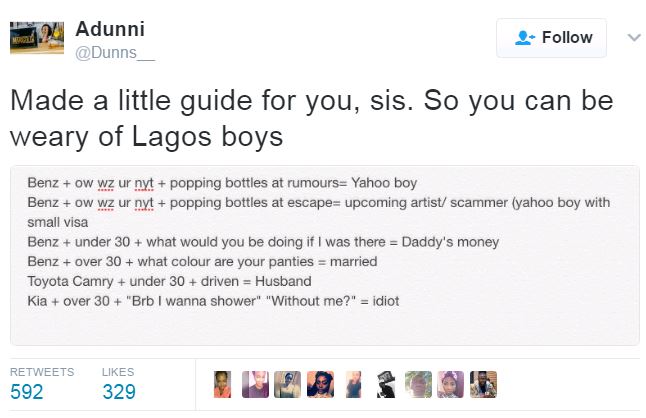The height and width of the screenshot is (418, 646).
Task: Click the black-and-white sixth liker avatar
Action: pyautogui.click(x=385, y=385)
